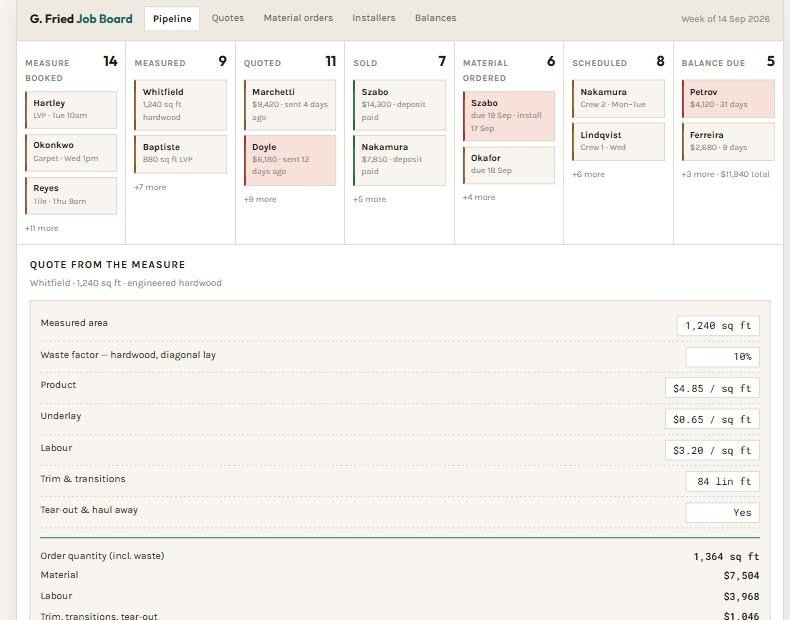Open Nakamura Crew 2 scheduled card
Image resolution: width=790 pixels, height=620 pixels.
coord(618,99)
